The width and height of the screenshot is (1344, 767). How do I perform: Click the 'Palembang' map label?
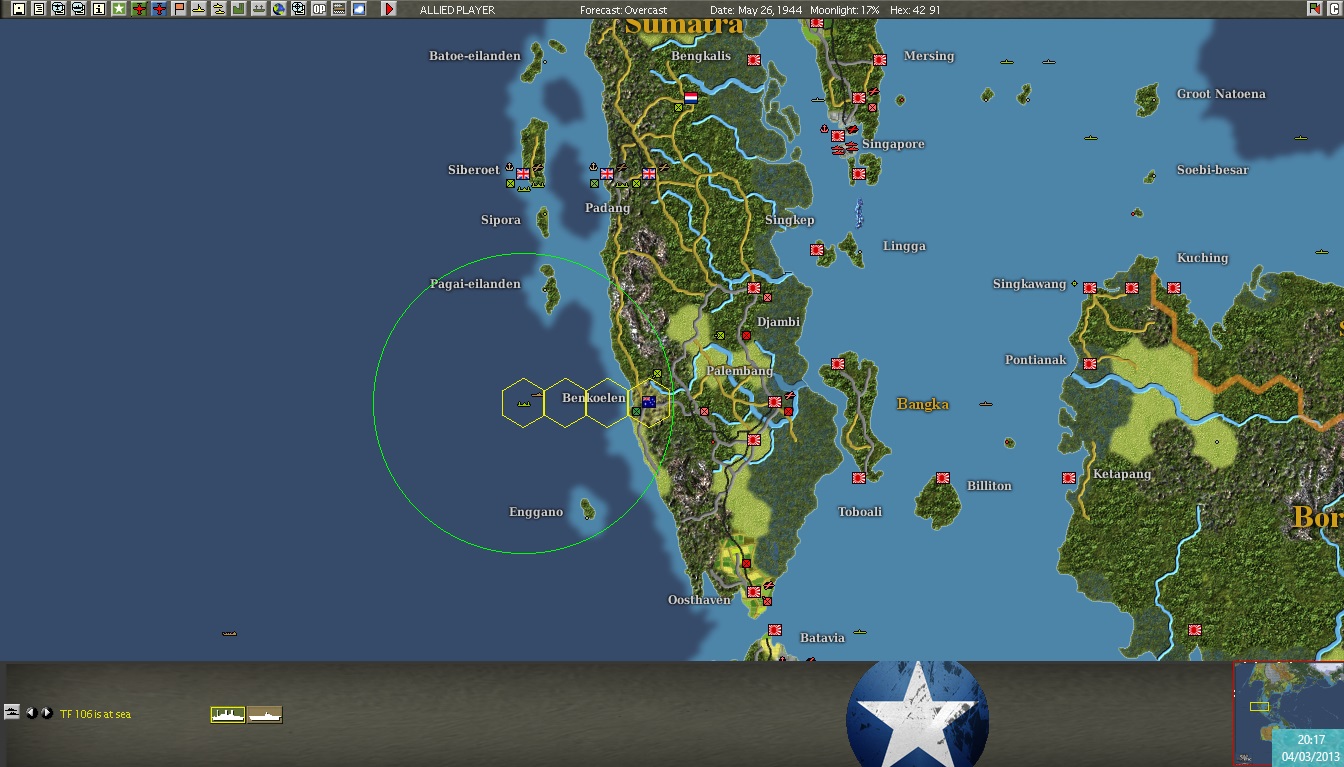pyautogui.click(x=740, y=371)
